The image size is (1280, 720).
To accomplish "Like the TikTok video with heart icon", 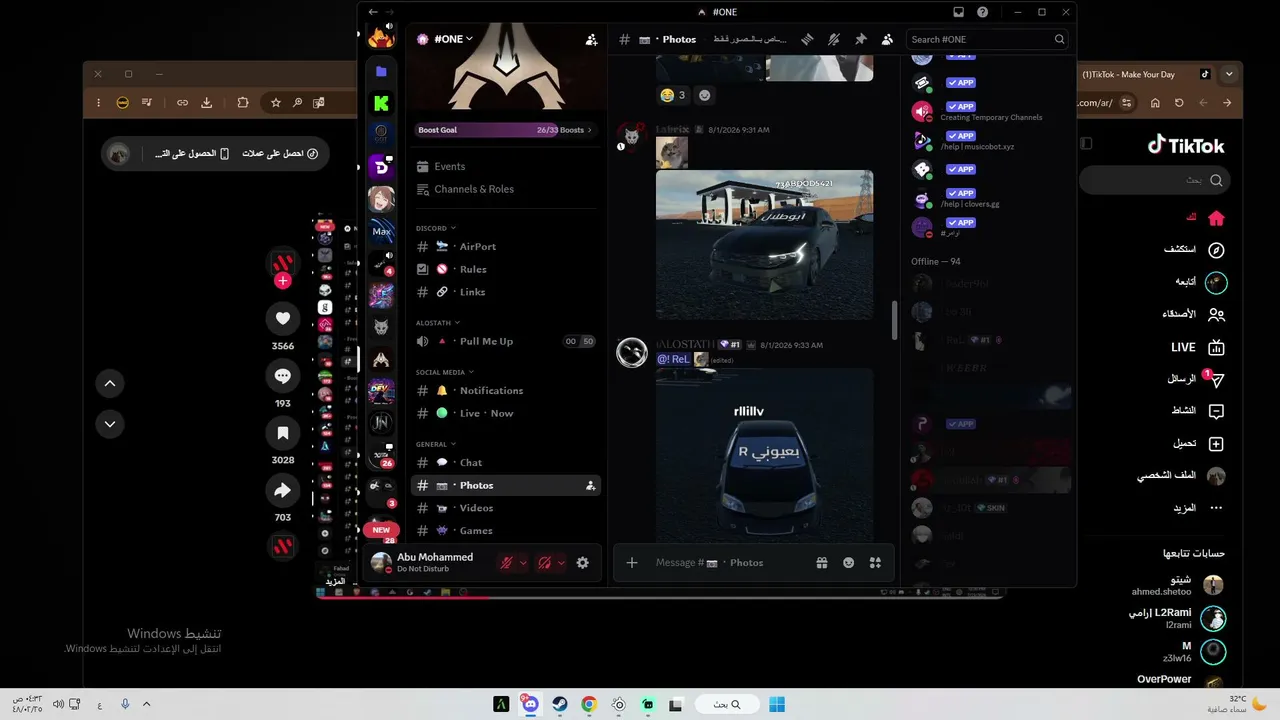I will (x=283, y=319).
